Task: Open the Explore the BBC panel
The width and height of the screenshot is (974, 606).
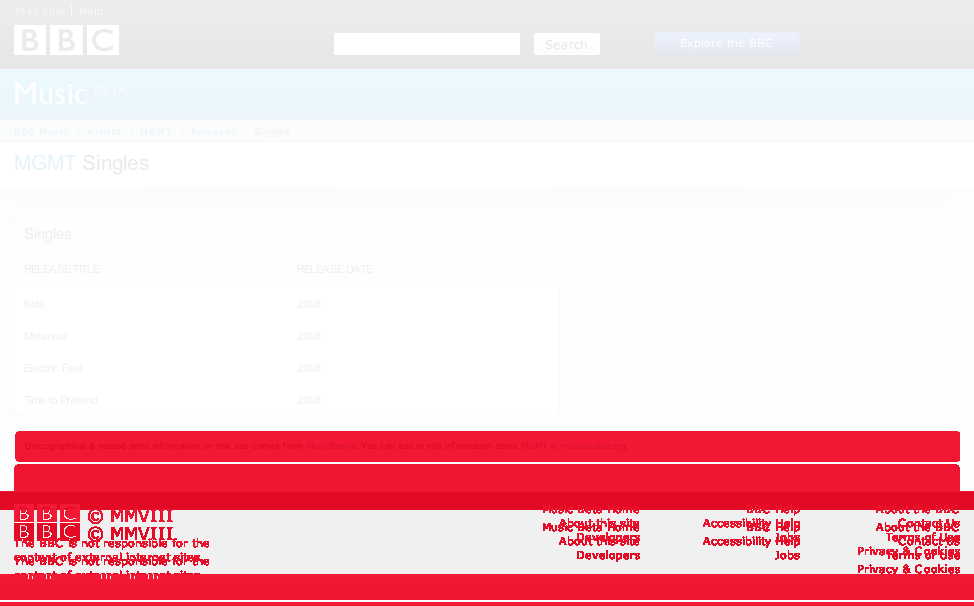Action: coord(727,43)
